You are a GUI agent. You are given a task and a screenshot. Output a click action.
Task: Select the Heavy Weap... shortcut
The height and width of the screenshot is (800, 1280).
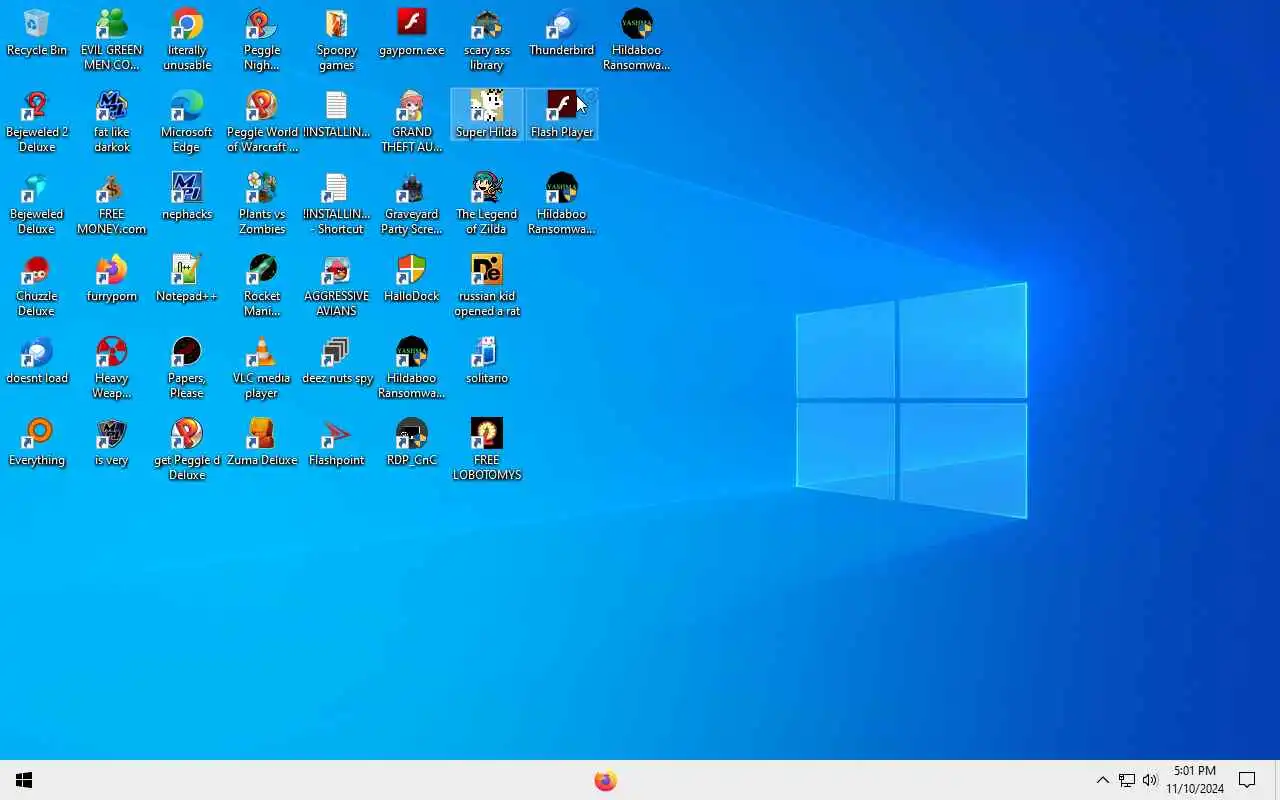(112, 368)
